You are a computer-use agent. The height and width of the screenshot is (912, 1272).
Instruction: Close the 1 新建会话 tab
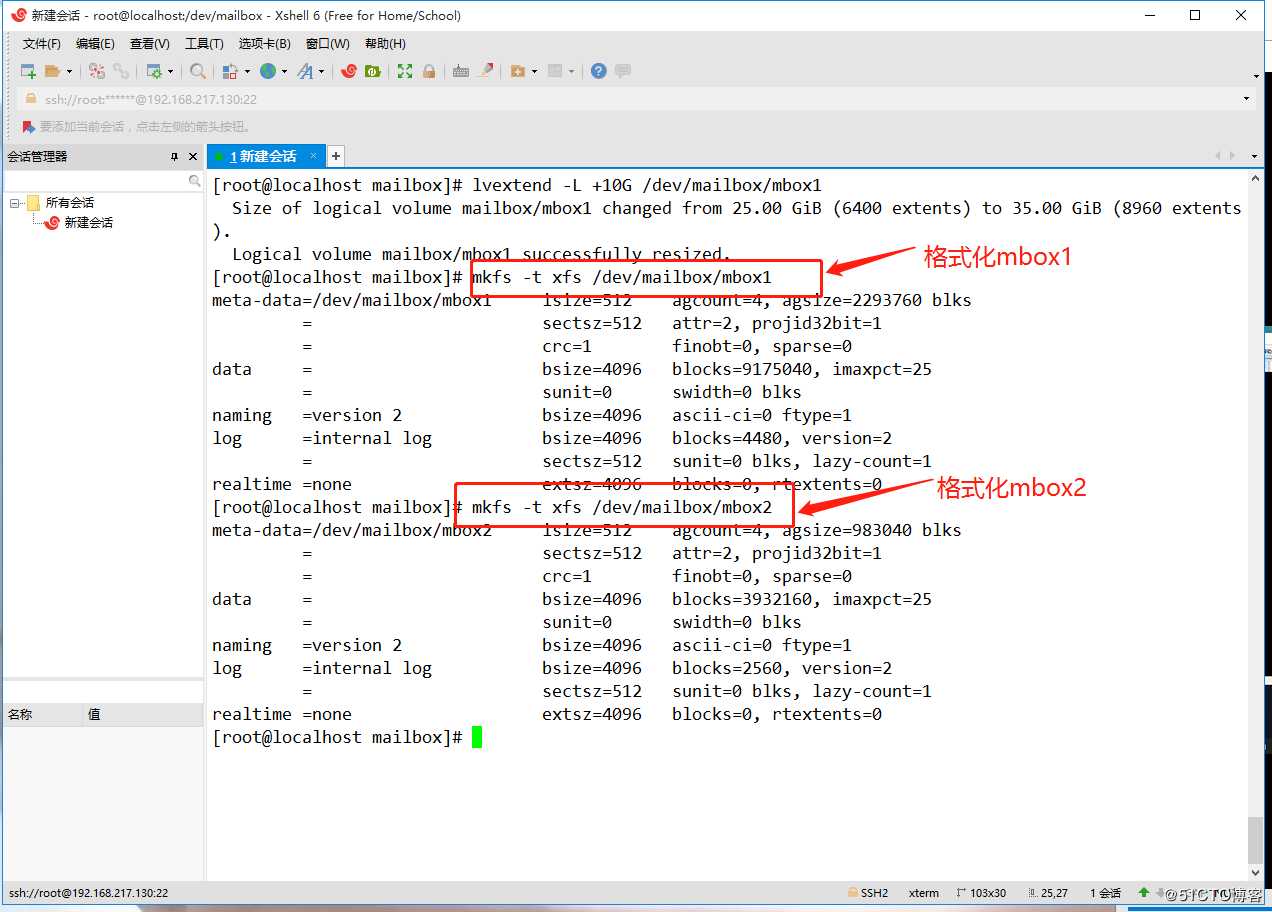[313, 155]
